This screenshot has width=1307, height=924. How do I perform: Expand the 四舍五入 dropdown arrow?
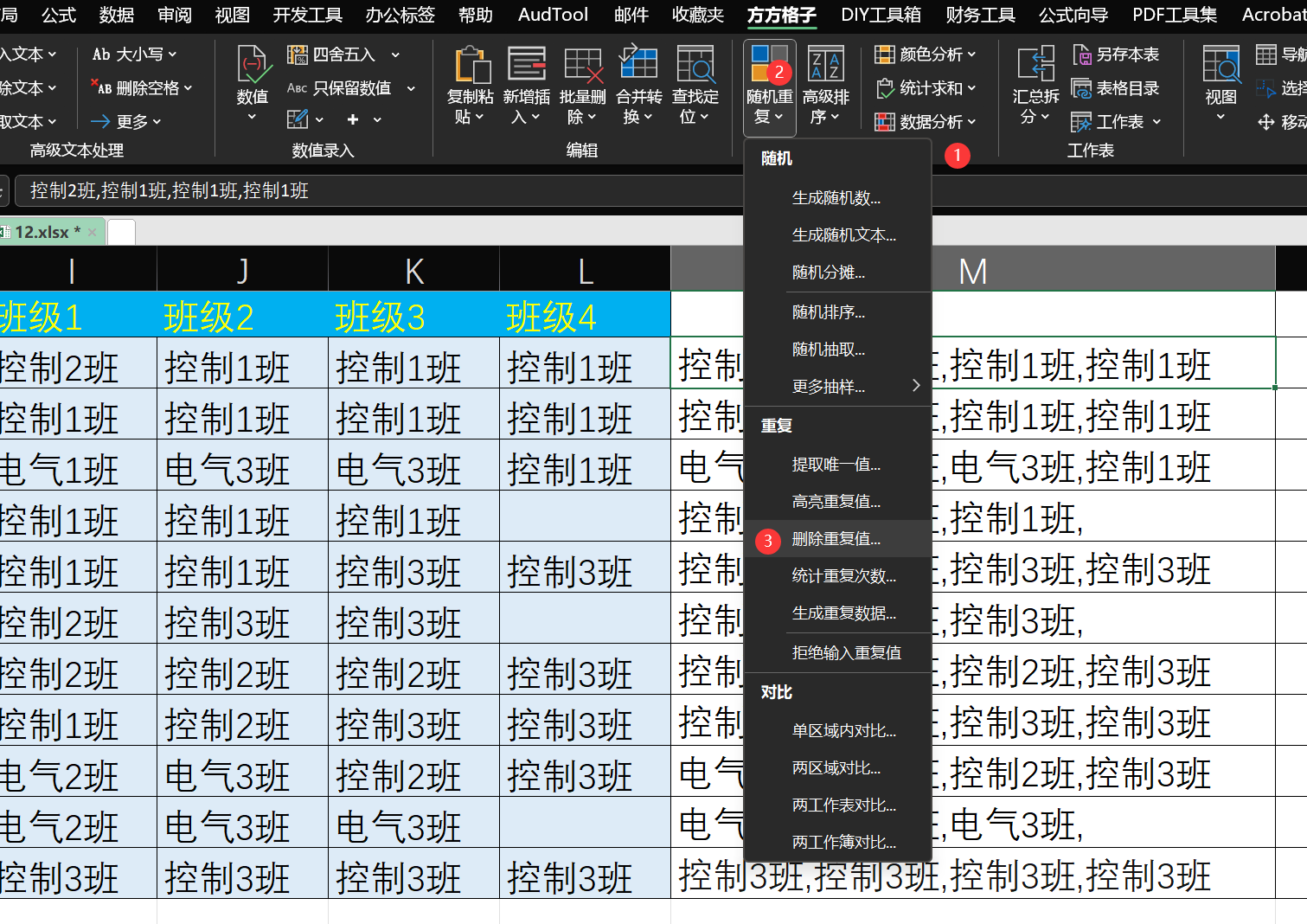click(395, 55)
